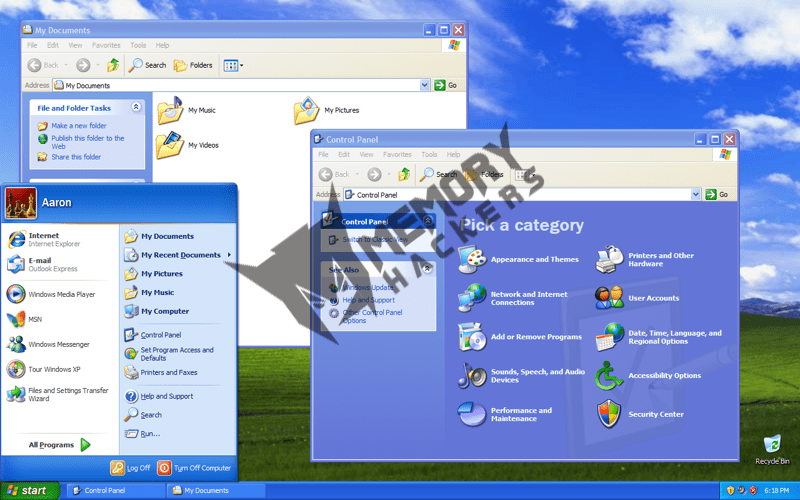The width and height of the screenshot is (800, 500).
Task: Click the Control Panel address field
Action: 522,194
